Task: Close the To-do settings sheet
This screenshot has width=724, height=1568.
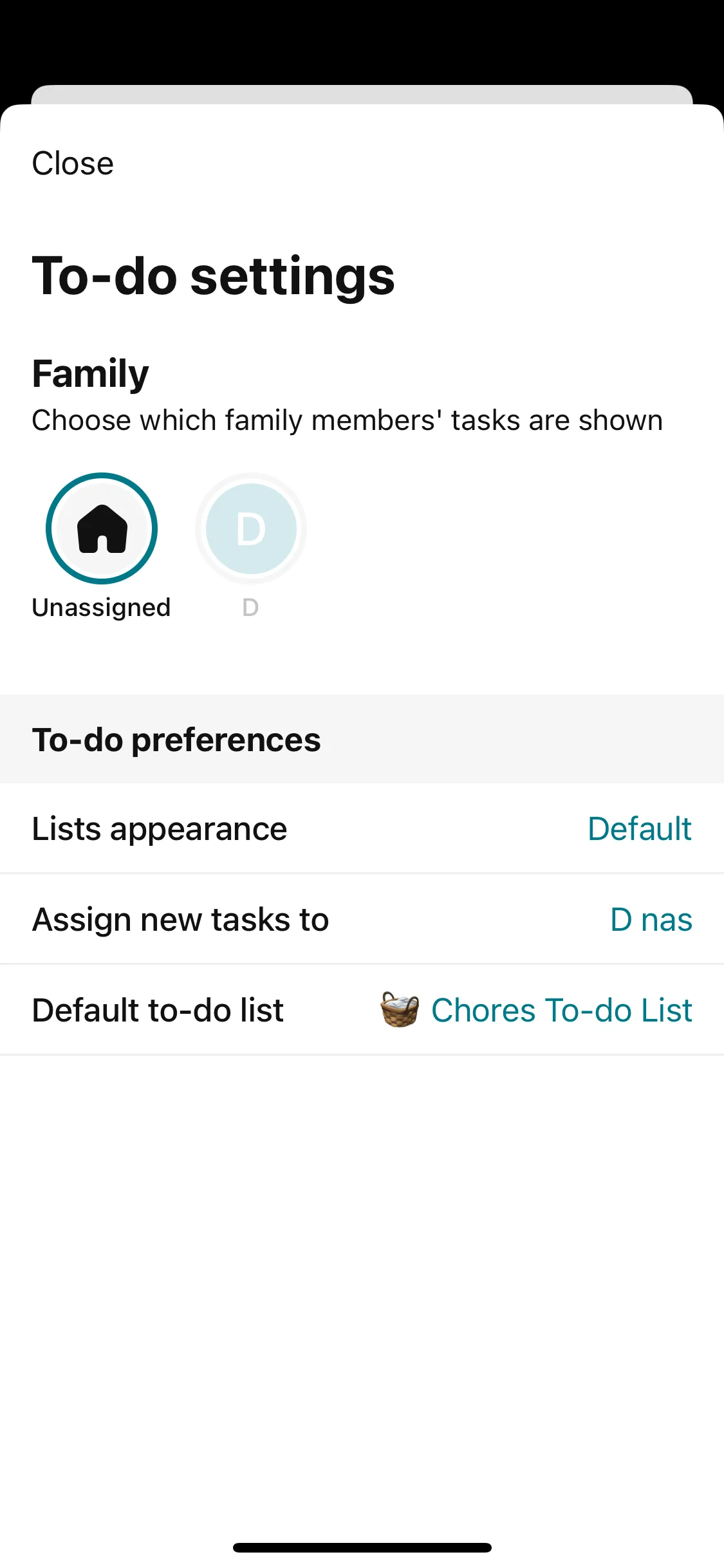Action: pos(73,163)
